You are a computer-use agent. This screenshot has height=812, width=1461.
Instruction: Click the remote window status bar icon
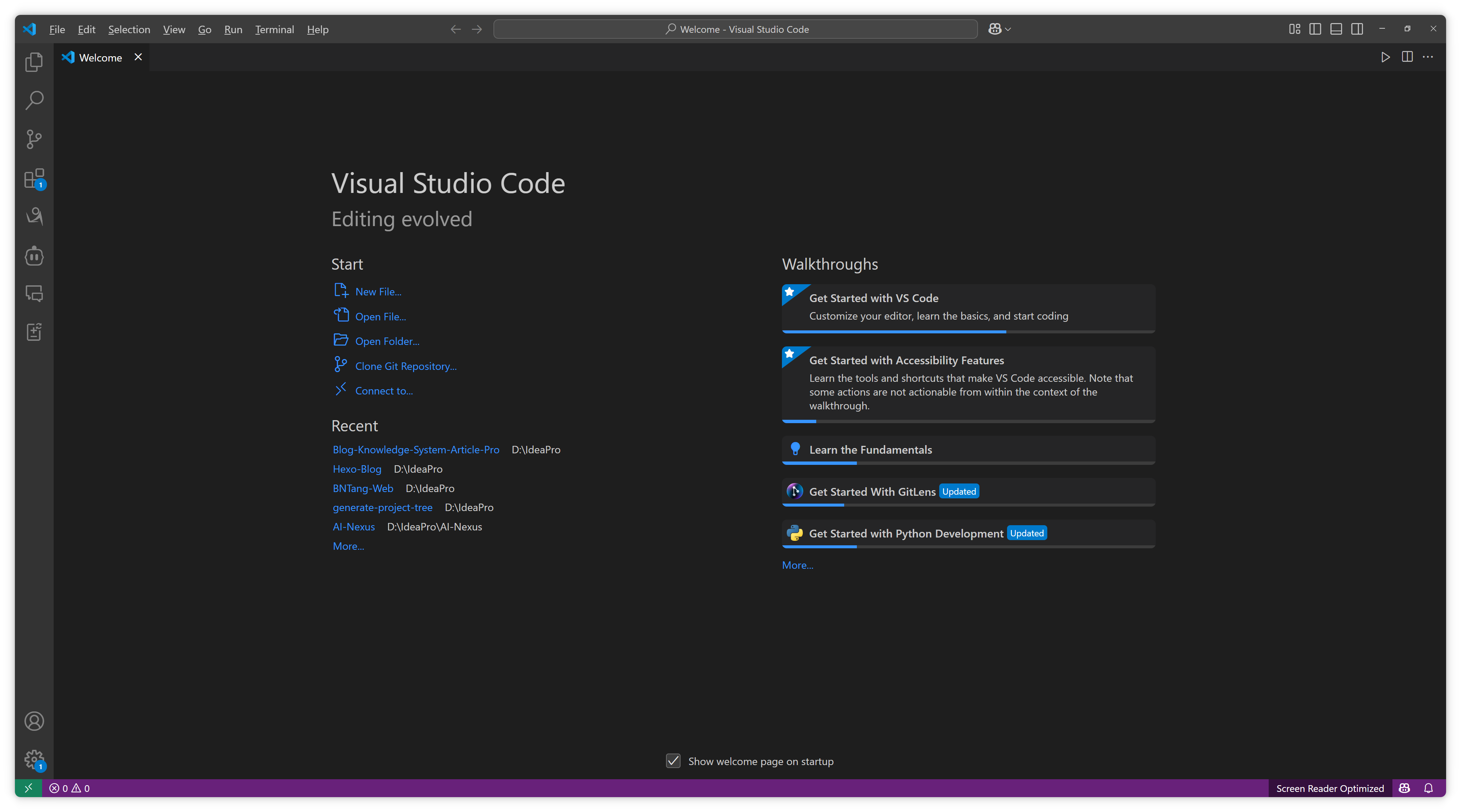28,788
